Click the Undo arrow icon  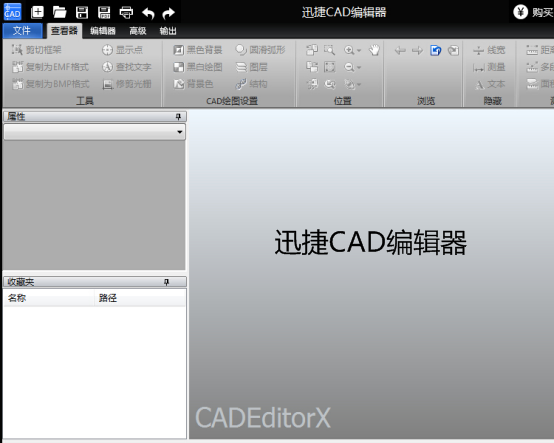(148, 13)
